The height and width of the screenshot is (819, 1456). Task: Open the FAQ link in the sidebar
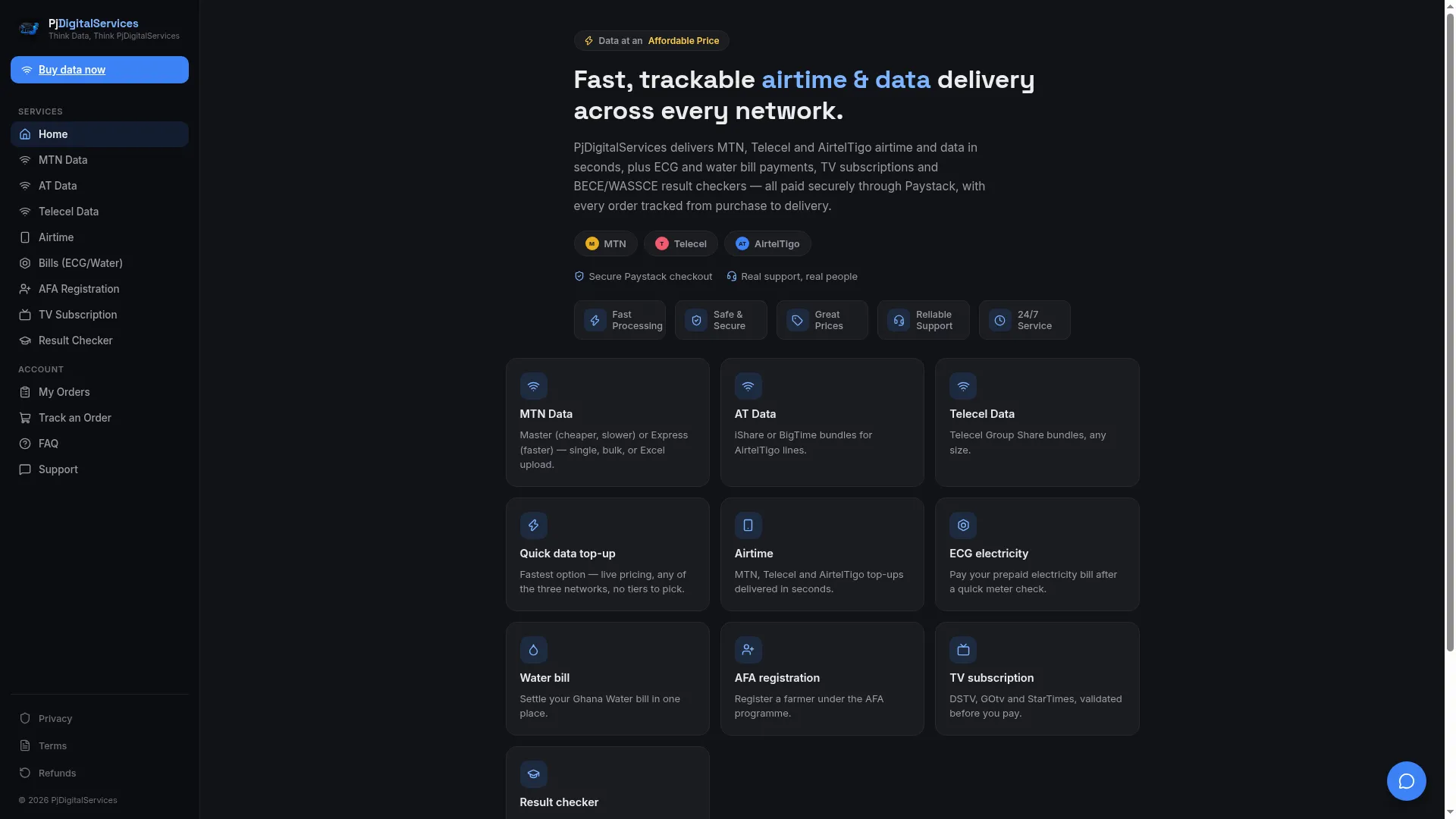coord(99,444)
